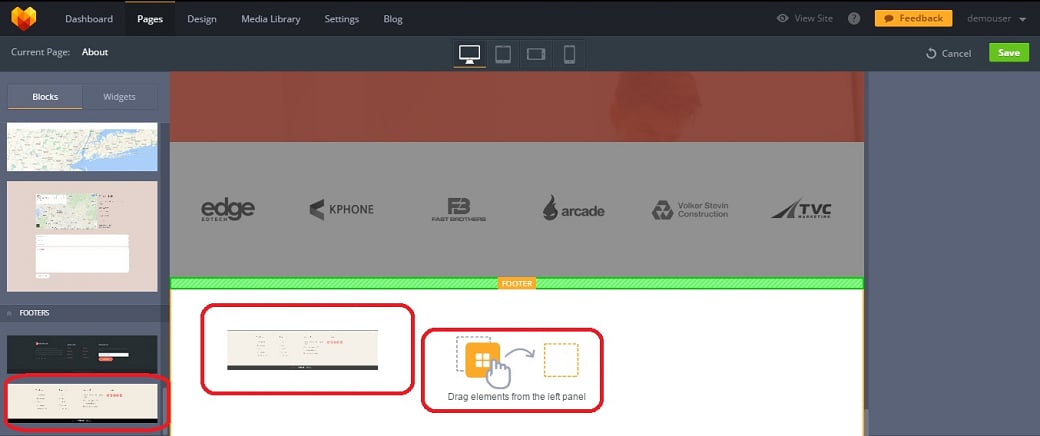The width and height of the screenshot is (1040, 436).
Task: Click the View Site eye icon
Action: 783,18
